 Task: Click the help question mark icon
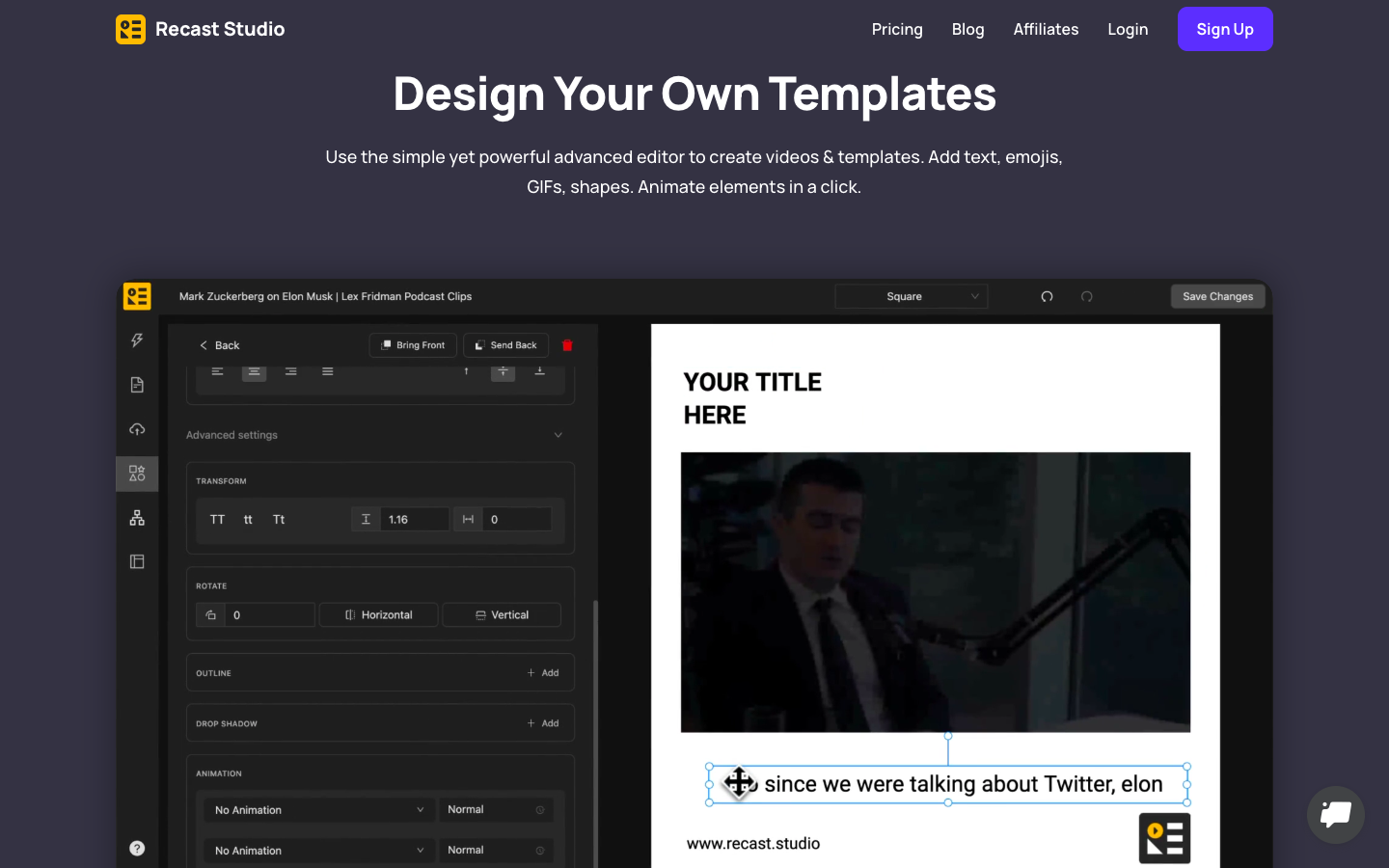click(x=137, y=849)
